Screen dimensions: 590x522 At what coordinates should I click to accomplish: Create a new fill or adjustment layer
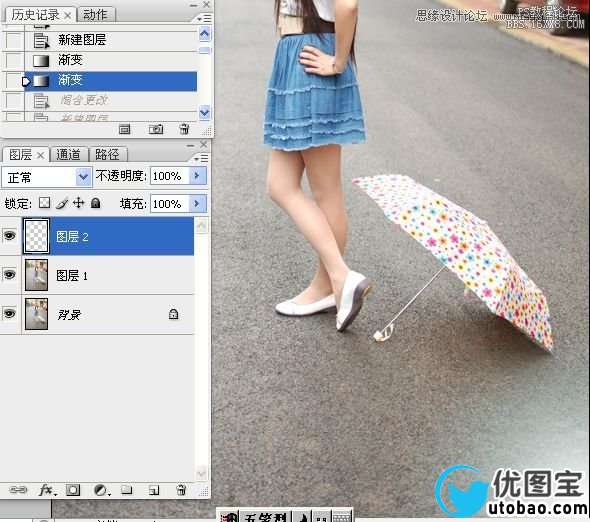pyautogui.click(x=101, y=490)
